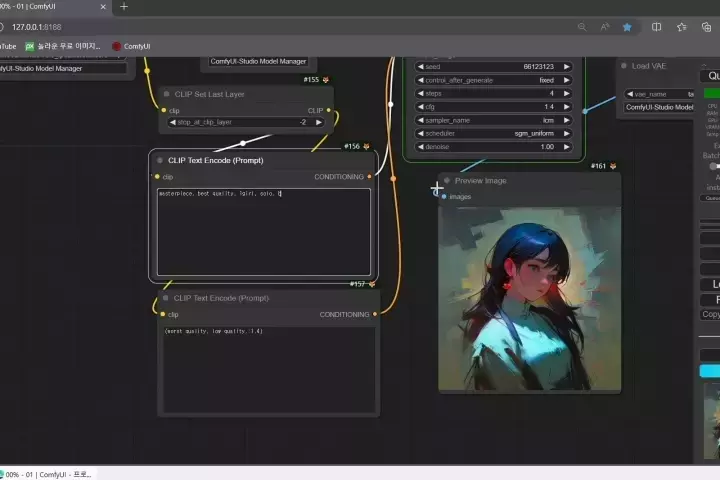Click the seed value 66123123
Image resolution: width=720 pixels, height=480 pixels.
[x=538, y=67]
